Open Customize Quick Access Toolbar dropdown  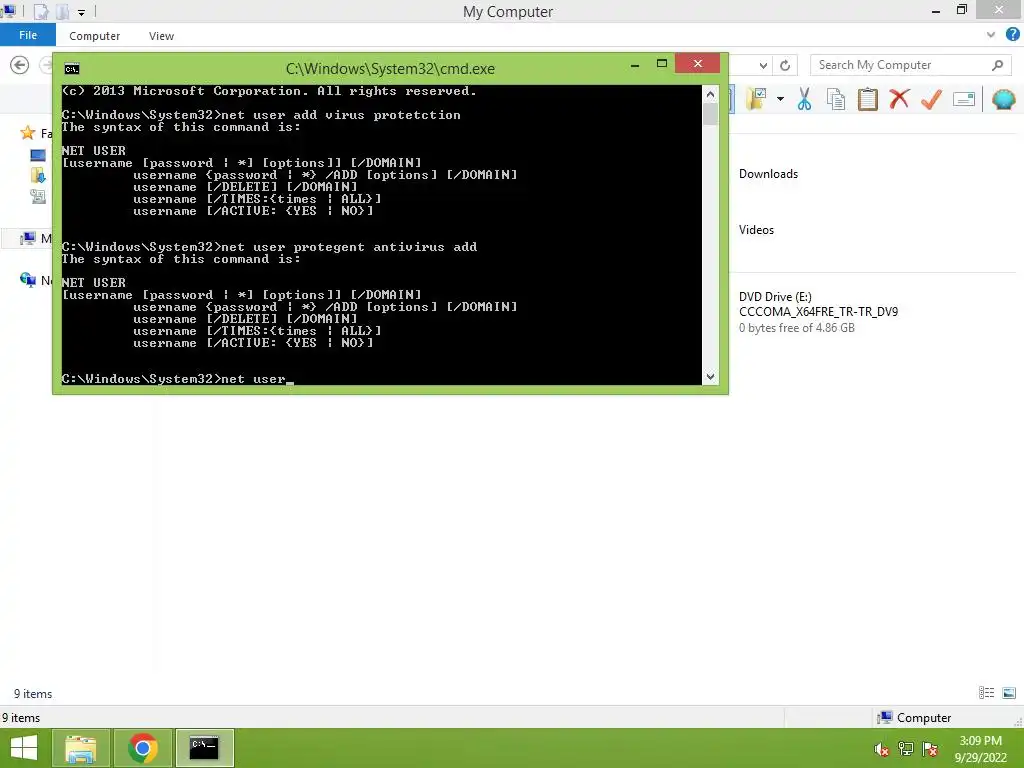click(x=81, y=12)
